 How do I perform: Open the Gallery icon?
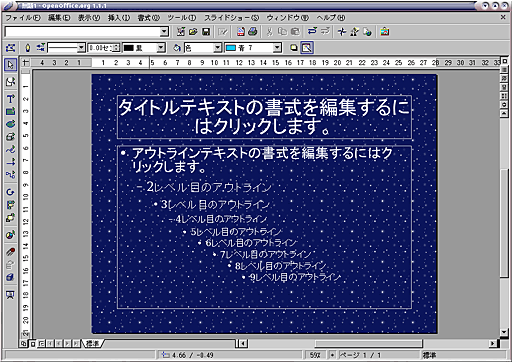(385, 32)
